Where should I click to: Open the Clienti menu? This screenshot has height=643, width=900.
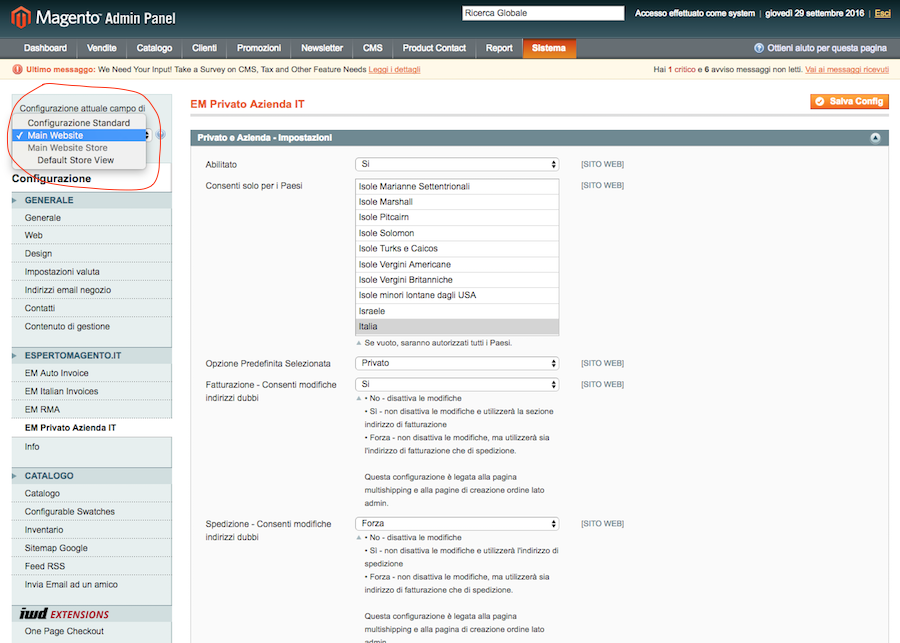(204, 48)
